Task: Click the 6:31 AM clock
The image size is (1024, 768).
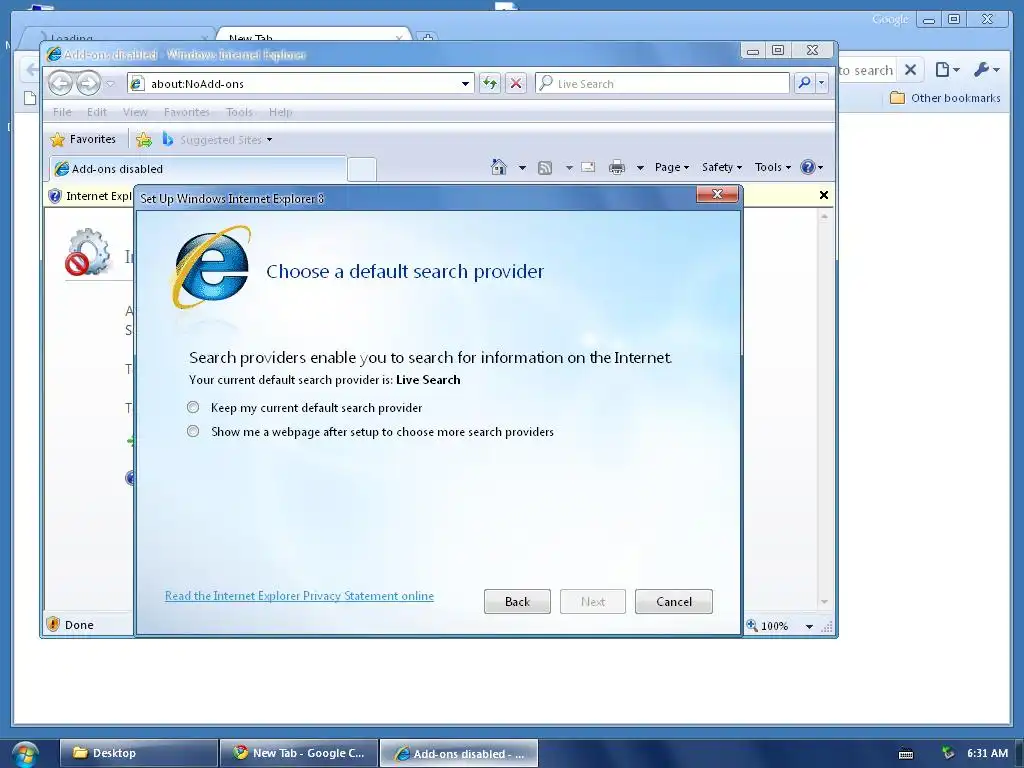Action: (x=987, y=753)
